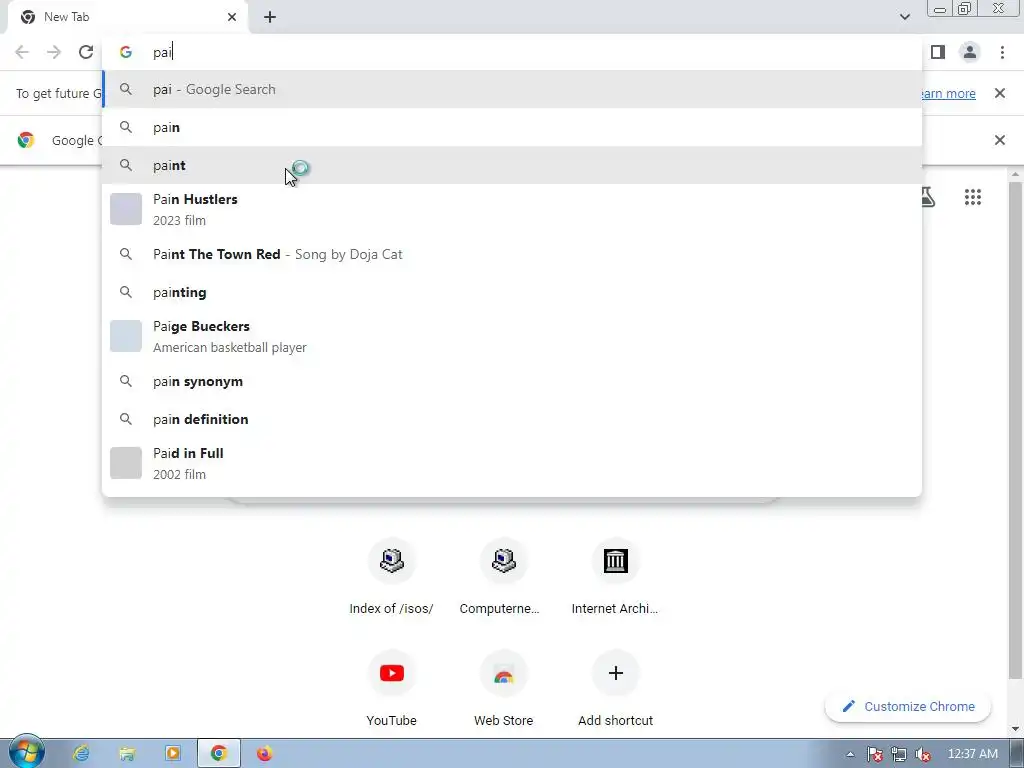Image resolution: width=1024 pixels, height=768 pixels.
Task: Choose the 'pain' suggestion
Action: point(512,127)
